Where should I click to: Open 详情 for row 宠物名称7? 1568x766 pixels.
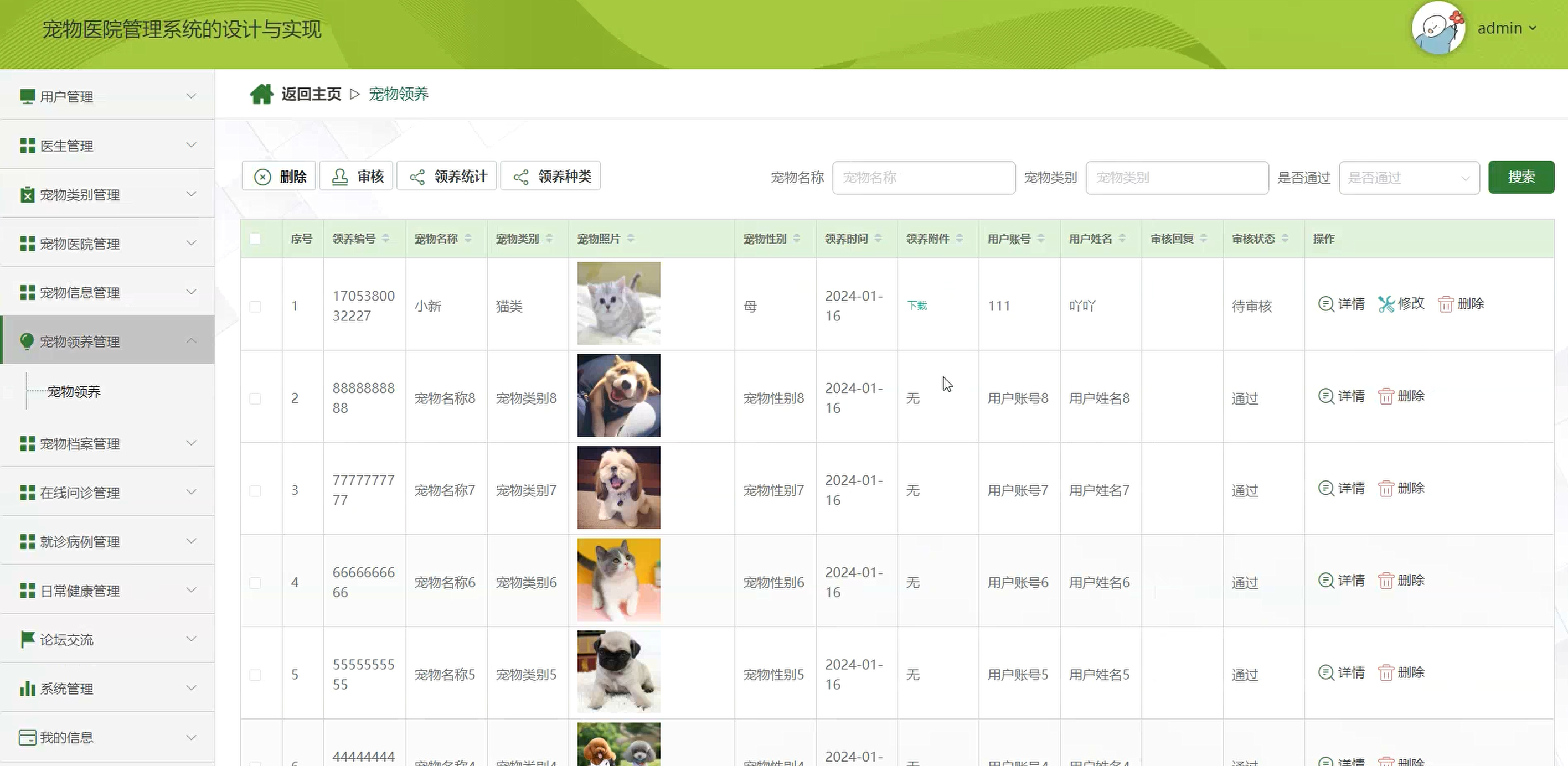click(x=1341, y=488)
